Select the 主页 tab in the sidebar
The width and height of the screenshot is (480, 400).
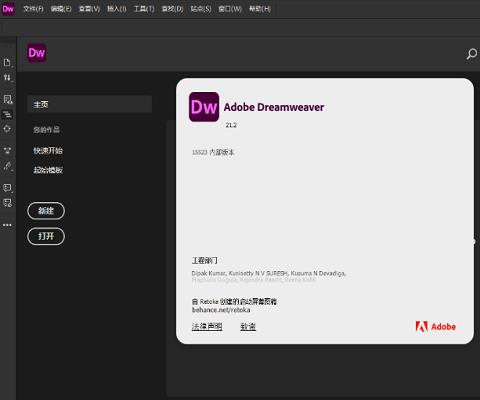pyautogui.click(x=90, y=104)
